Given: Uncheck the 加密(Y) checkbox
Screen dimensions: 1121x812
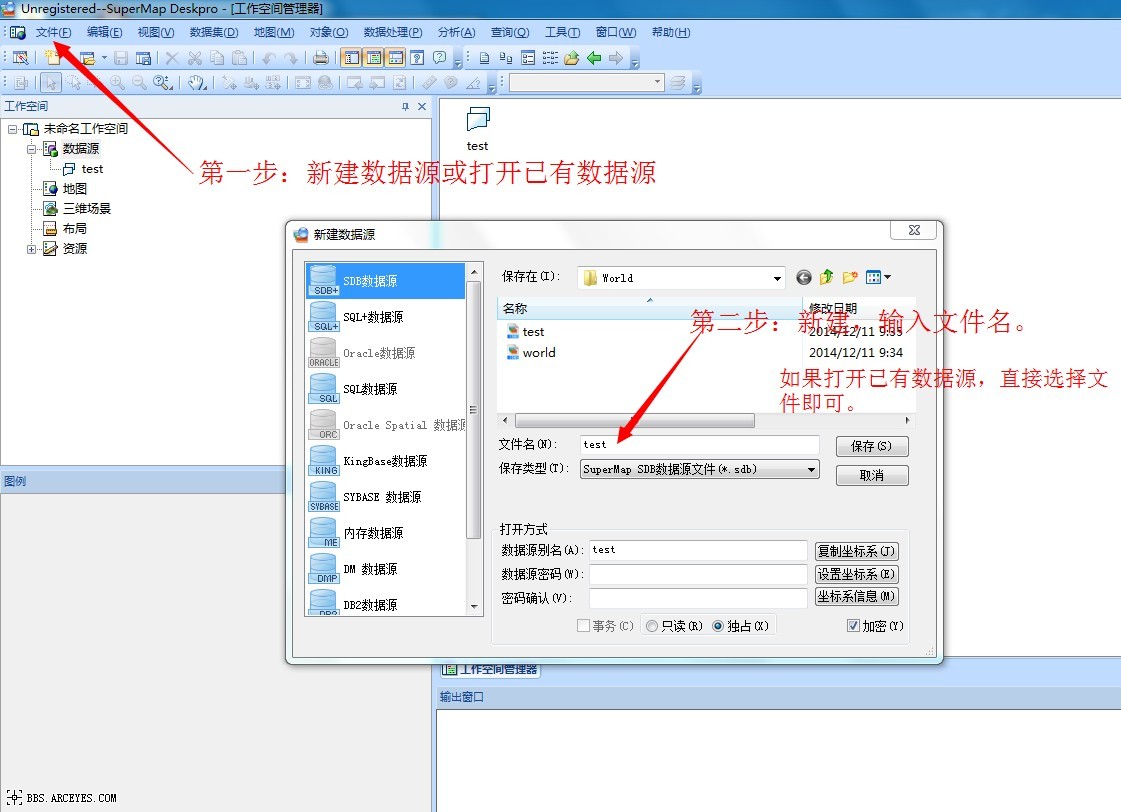Looking at the screenshot, I should (853, 625).
